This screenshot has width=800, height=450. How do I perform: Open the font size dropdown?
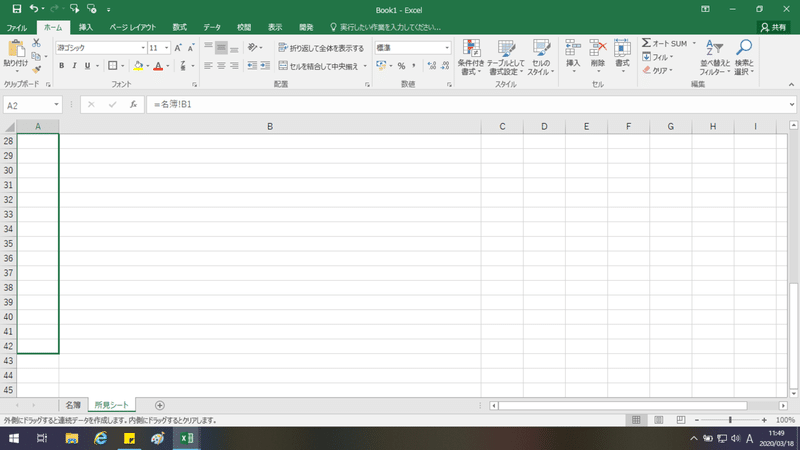click(166, 48)
